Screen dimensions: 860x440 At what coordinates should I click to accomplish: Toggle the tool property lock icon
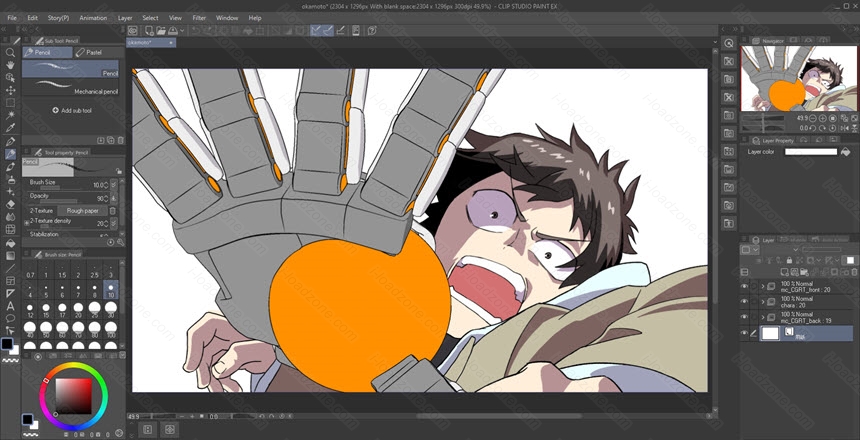119,171
